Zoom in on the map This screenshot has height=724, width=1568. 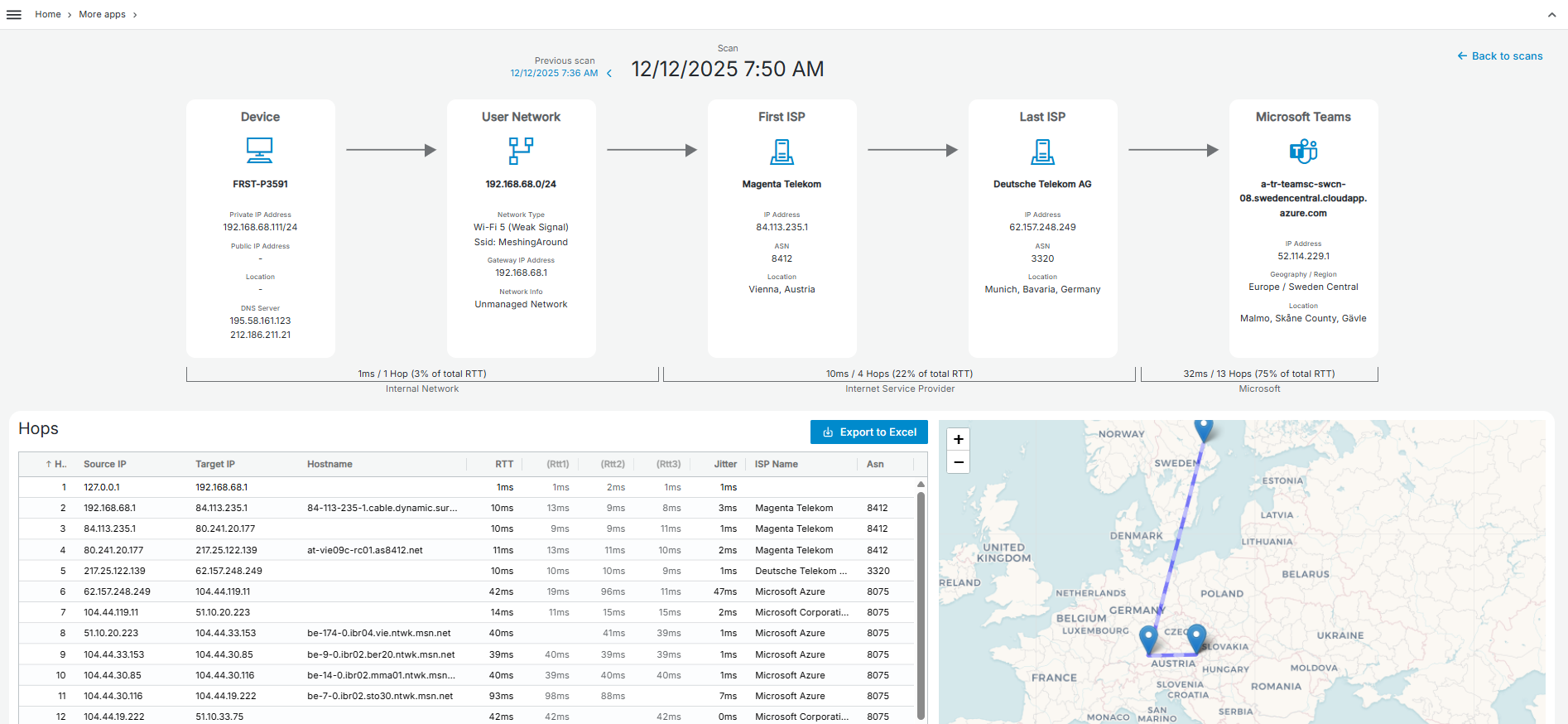point(959,440)
